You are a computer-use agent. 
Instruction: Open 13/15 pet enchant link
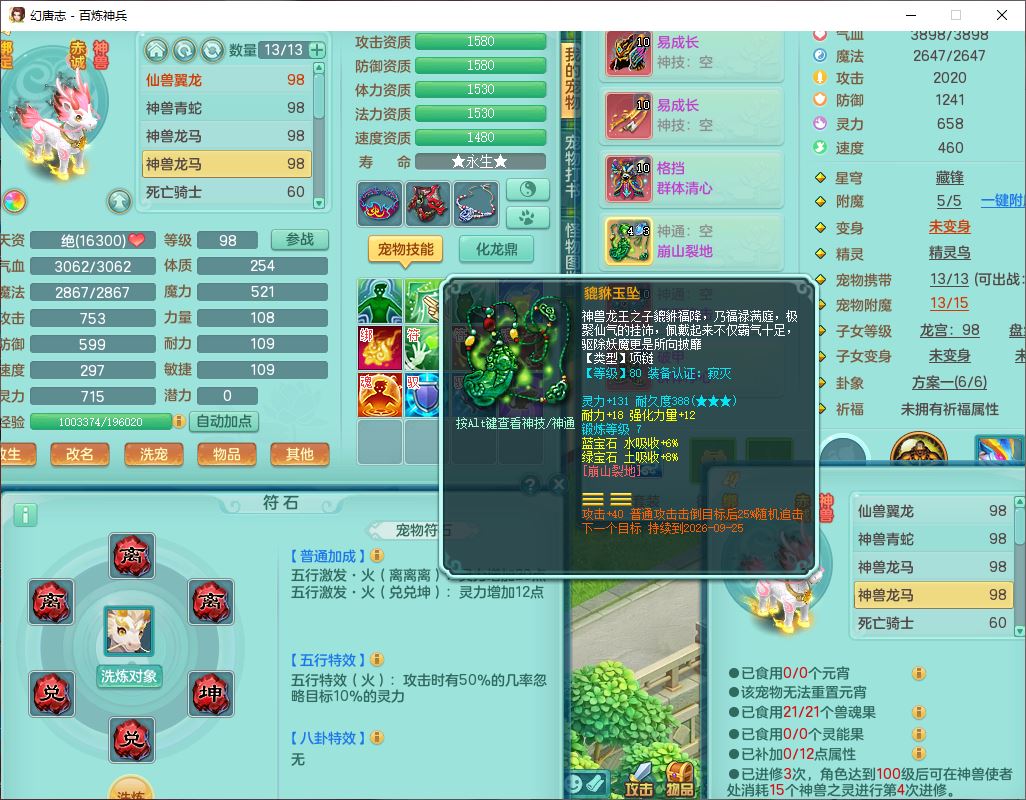(x=949, y=303)
